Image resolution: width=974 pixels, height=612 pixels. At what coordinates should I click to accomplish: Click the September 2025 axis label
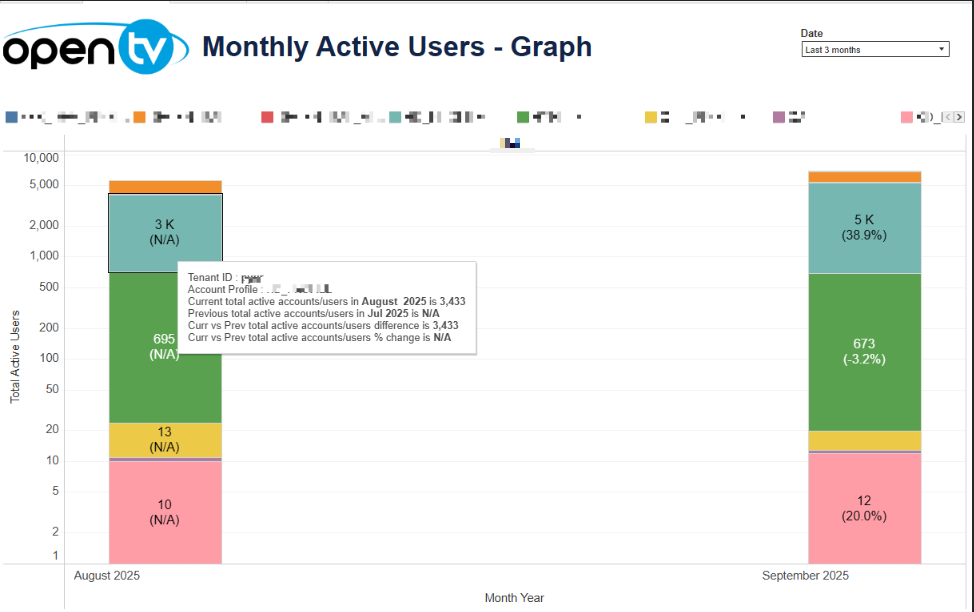(805, 576)
